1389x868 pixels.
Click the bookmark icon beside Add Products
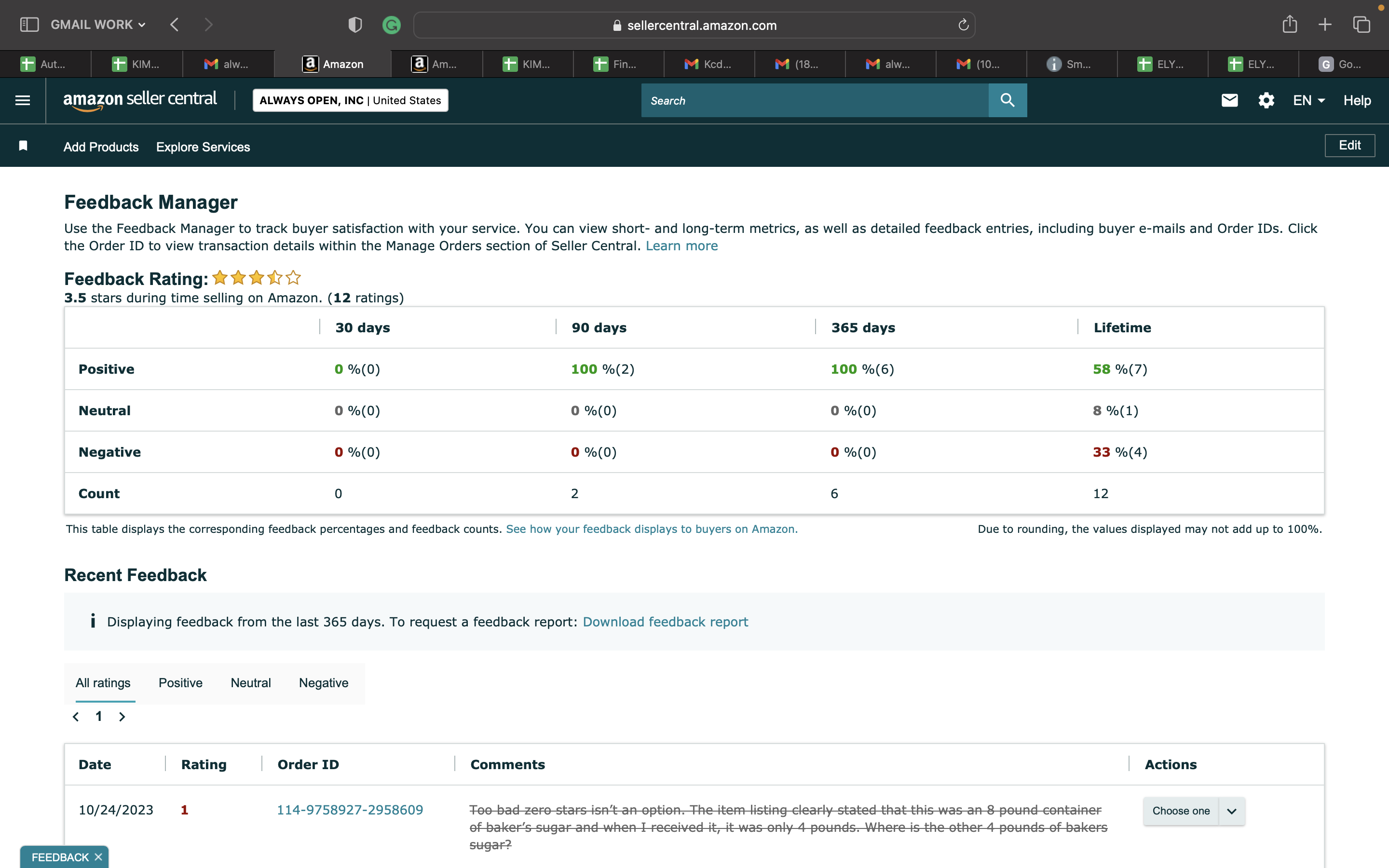[23, 146]
